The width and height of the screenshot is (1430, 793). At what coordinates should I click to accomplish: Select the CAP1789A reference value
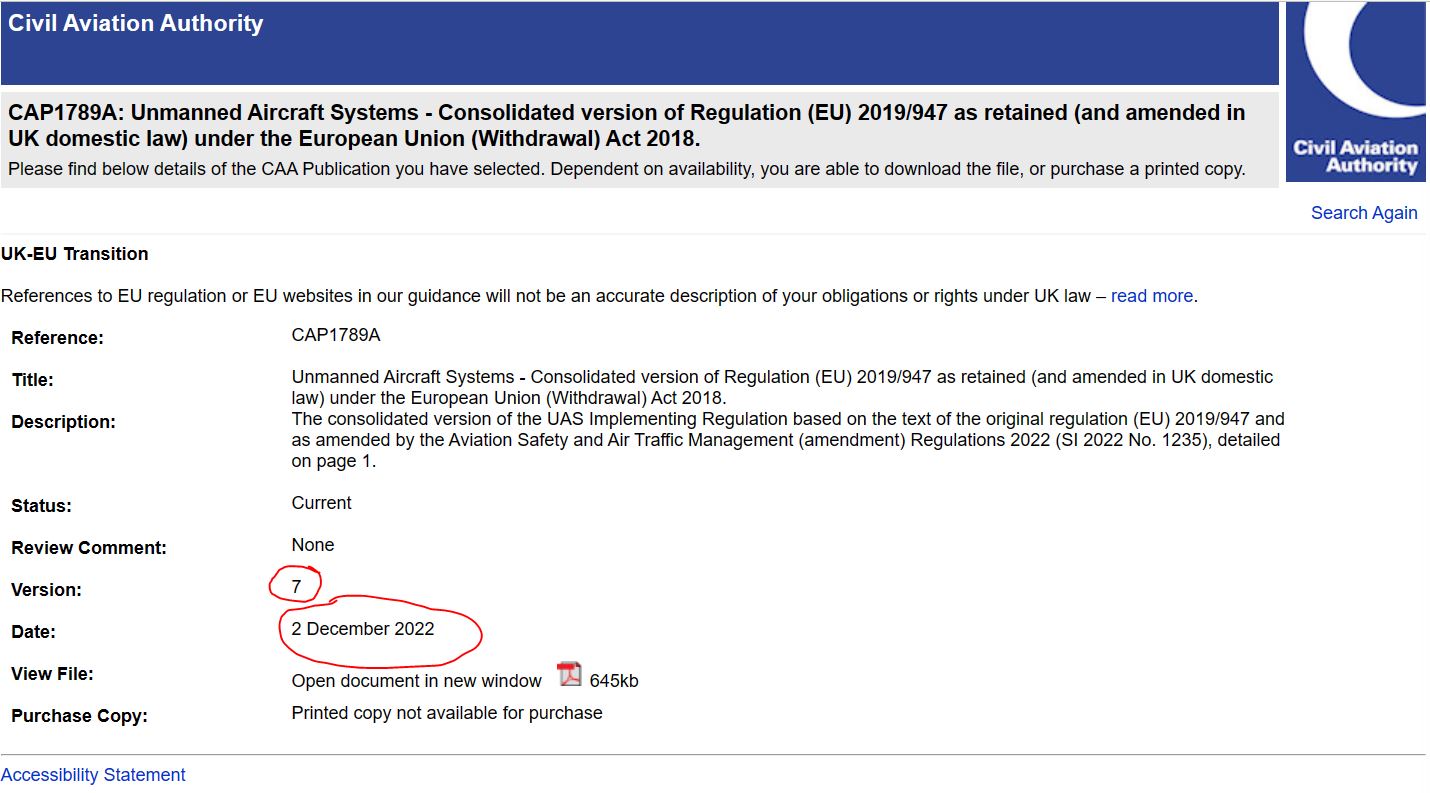pyautogui.click(x=336, y=335)
